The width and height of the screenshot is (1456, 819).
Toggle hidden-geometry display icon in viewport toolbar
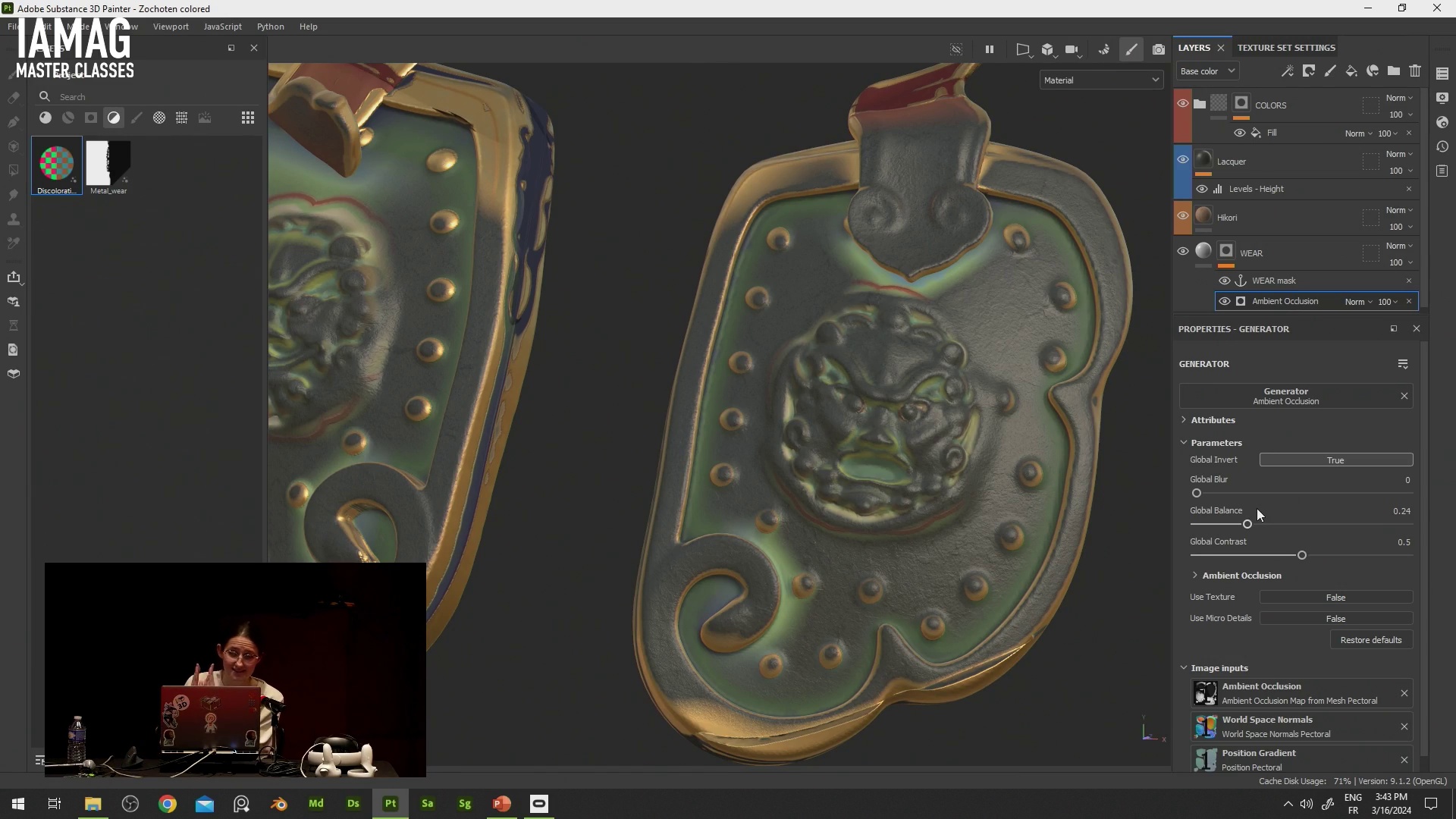956,49
